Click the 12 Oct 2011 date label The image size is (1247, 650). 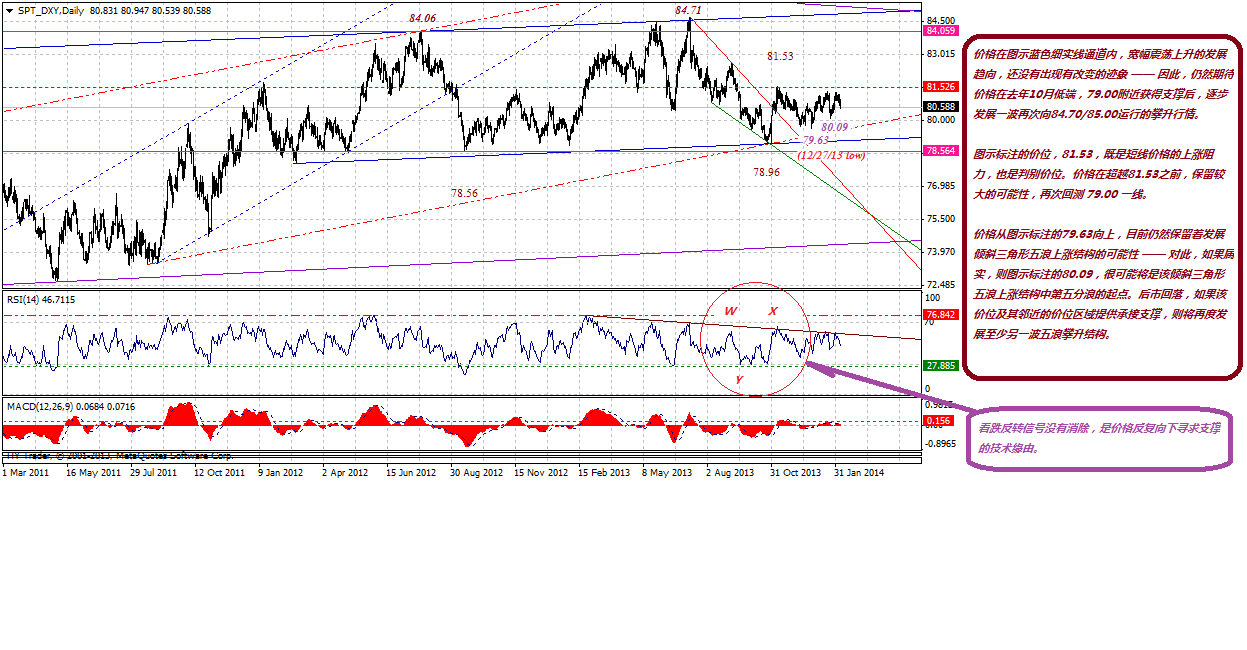[x=221, y=472]
